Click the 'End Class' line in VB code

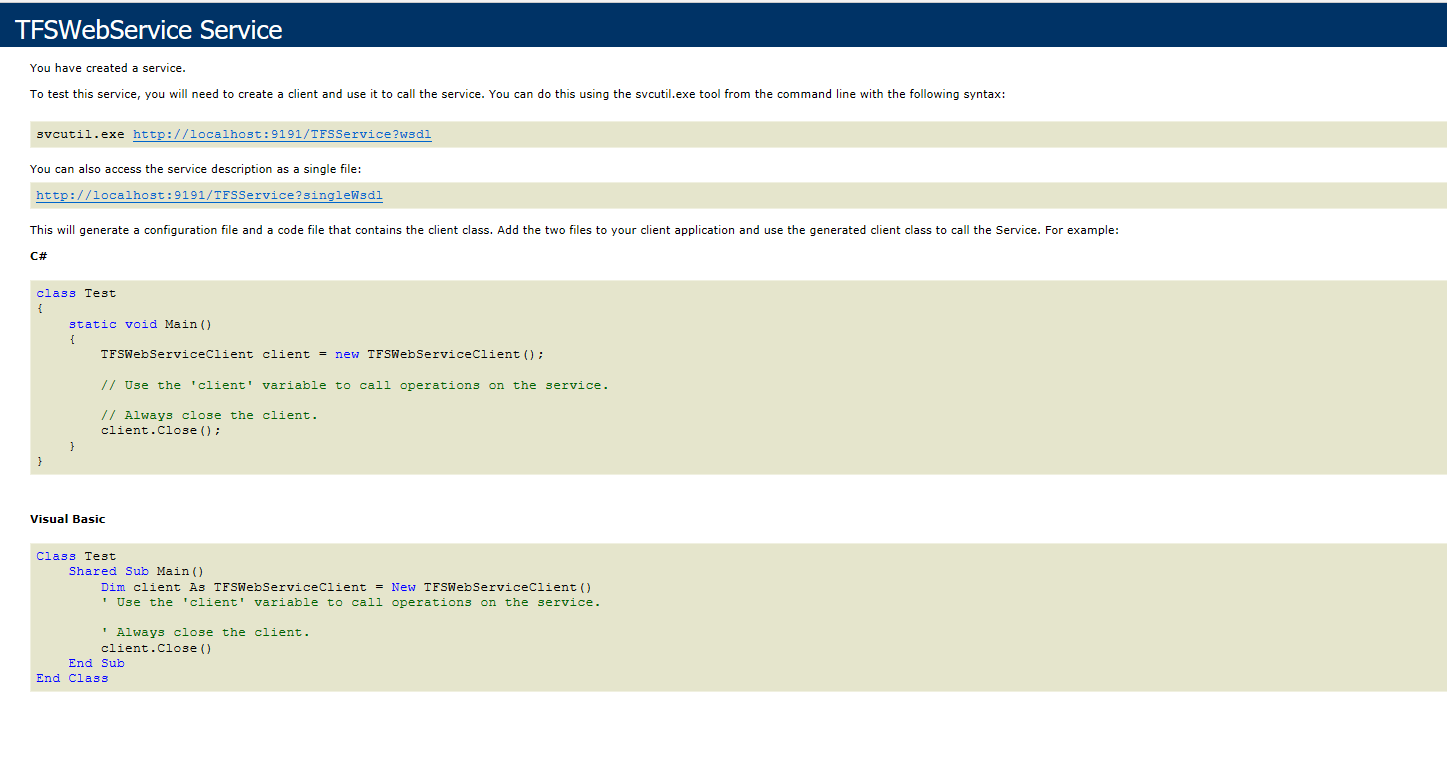coord(72,678)
